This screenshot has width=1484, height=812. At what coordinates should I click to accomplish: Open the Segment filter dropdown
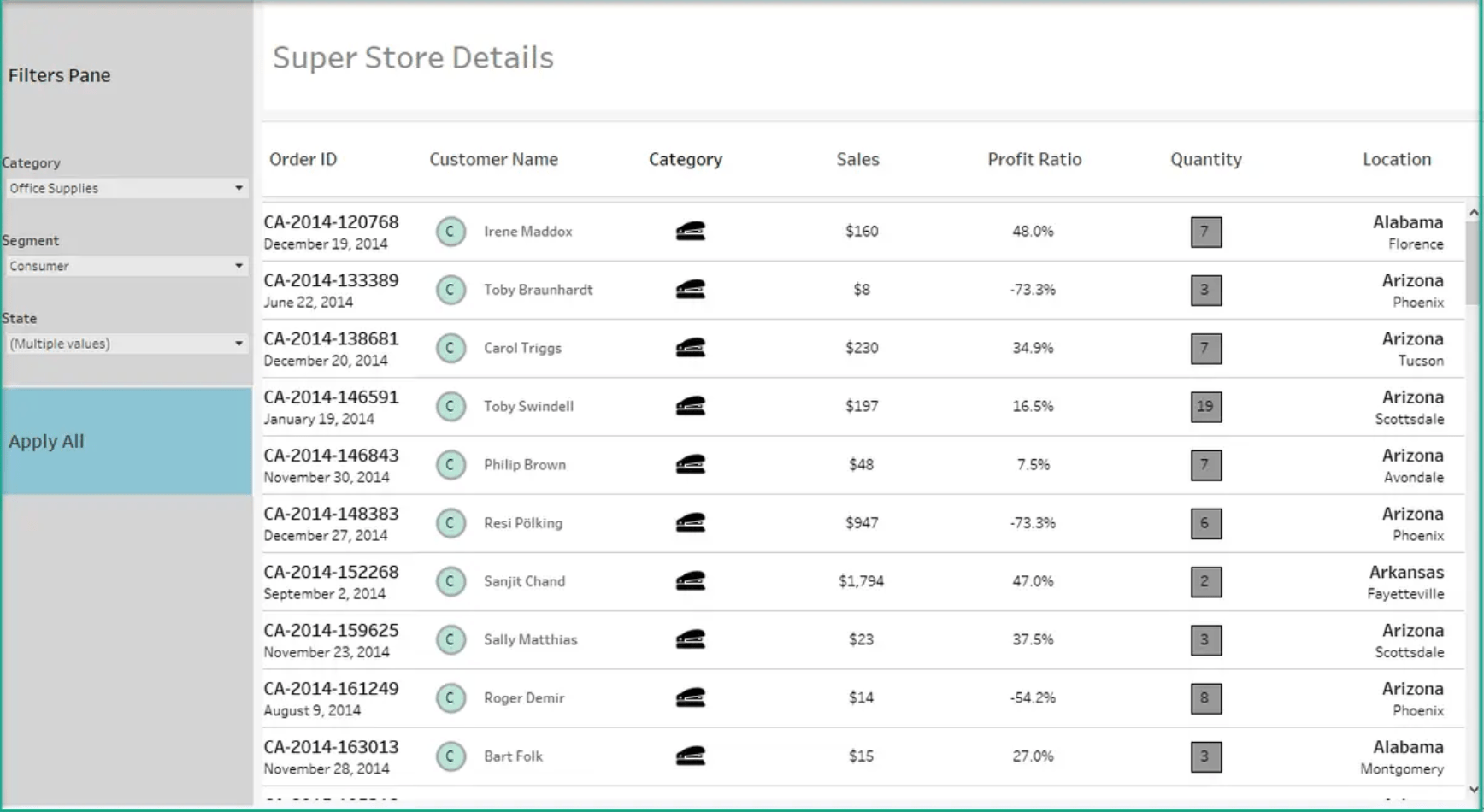pyautogui.click(x=127, y=266)
